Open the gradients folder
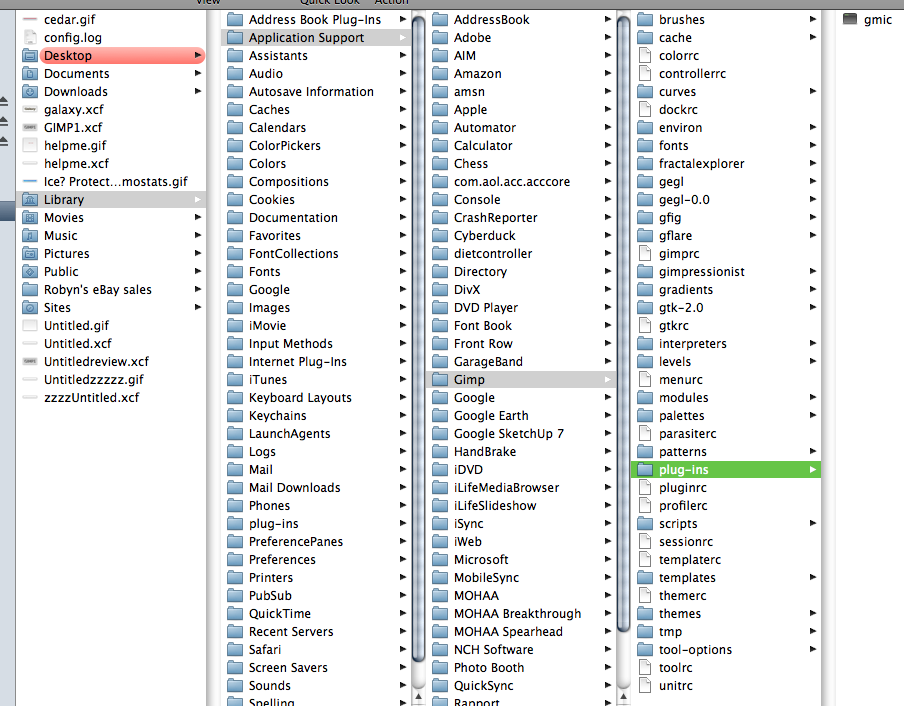 click(726, 290)
